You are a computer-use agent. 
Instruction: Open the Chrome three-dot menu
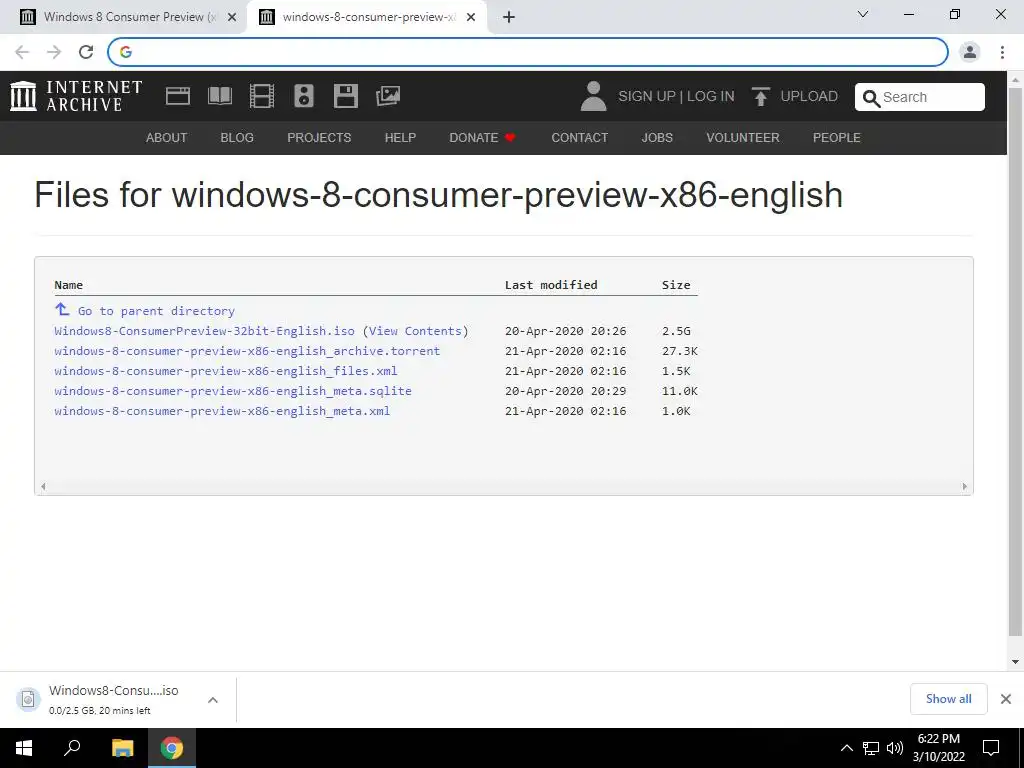point(1002,52)
